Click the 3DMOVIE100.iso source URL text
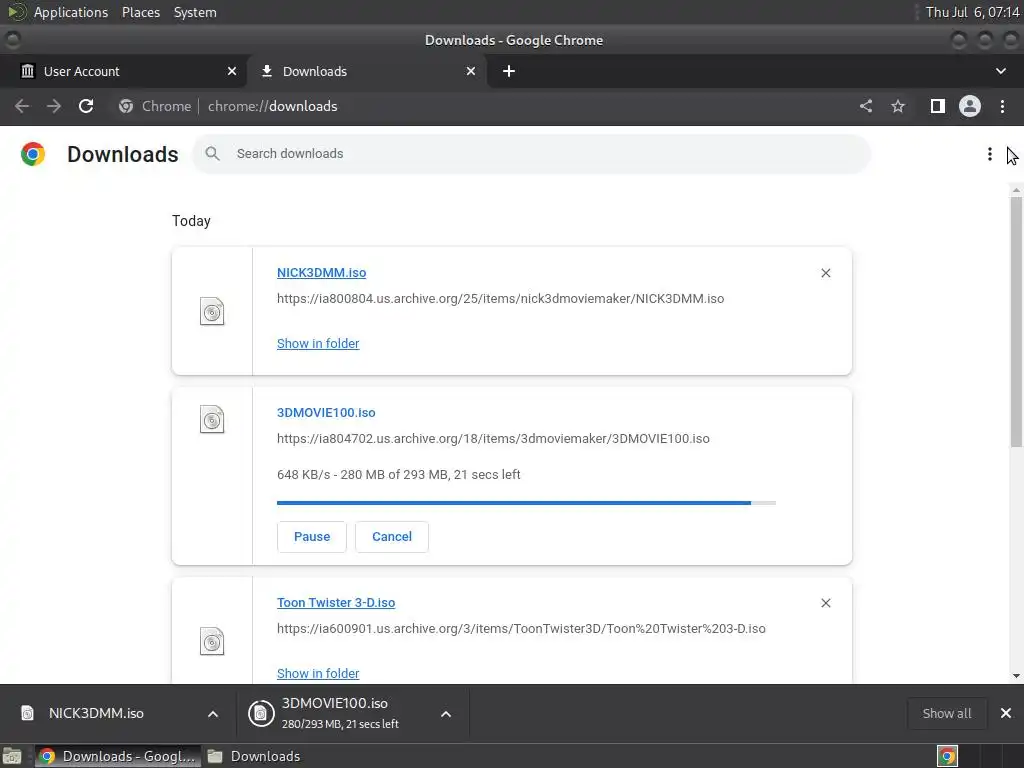This screenshot has width=1024, height=768. pos(493,439)
